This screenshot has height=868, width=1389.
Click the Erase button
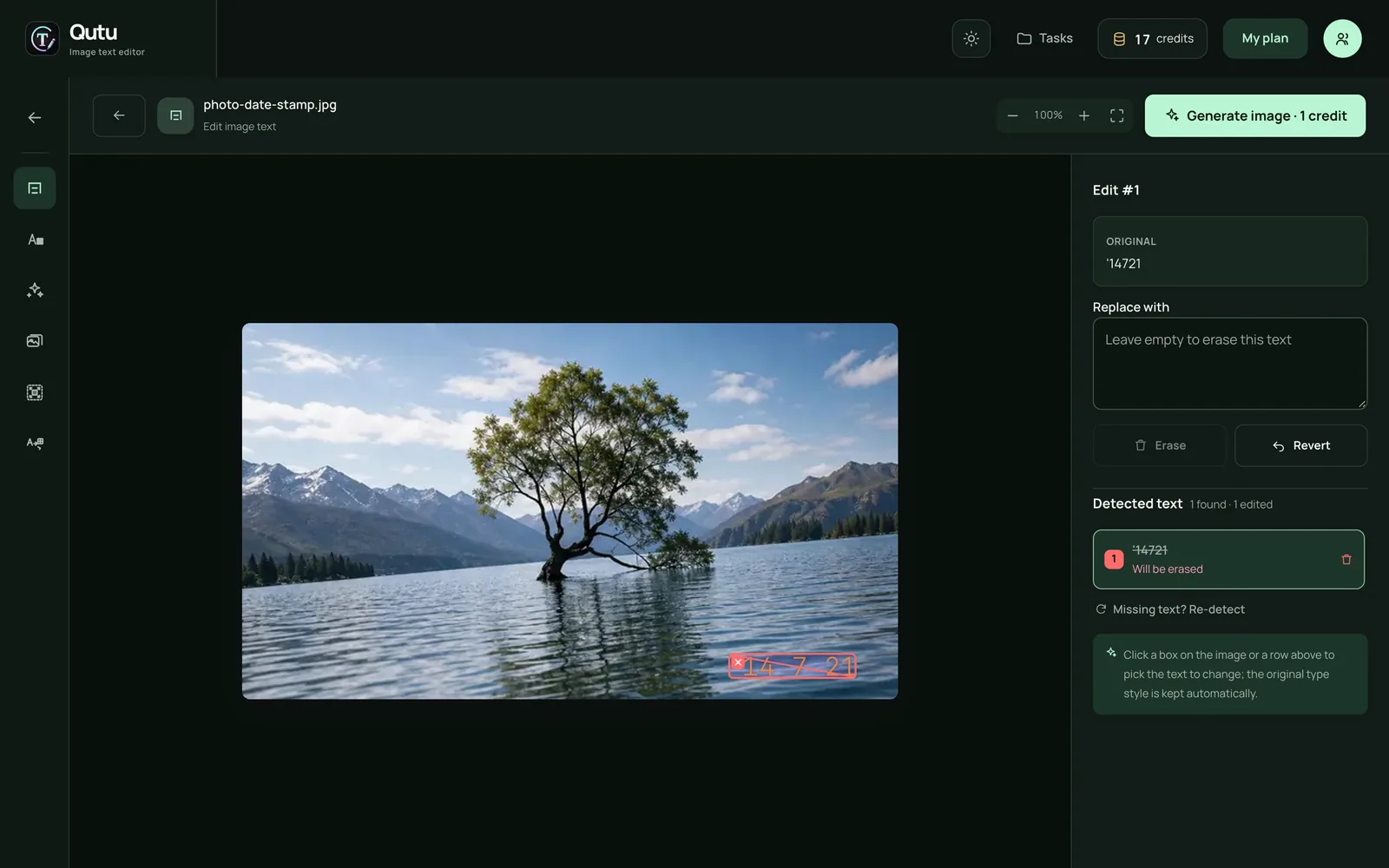[x=1159, y=445]
